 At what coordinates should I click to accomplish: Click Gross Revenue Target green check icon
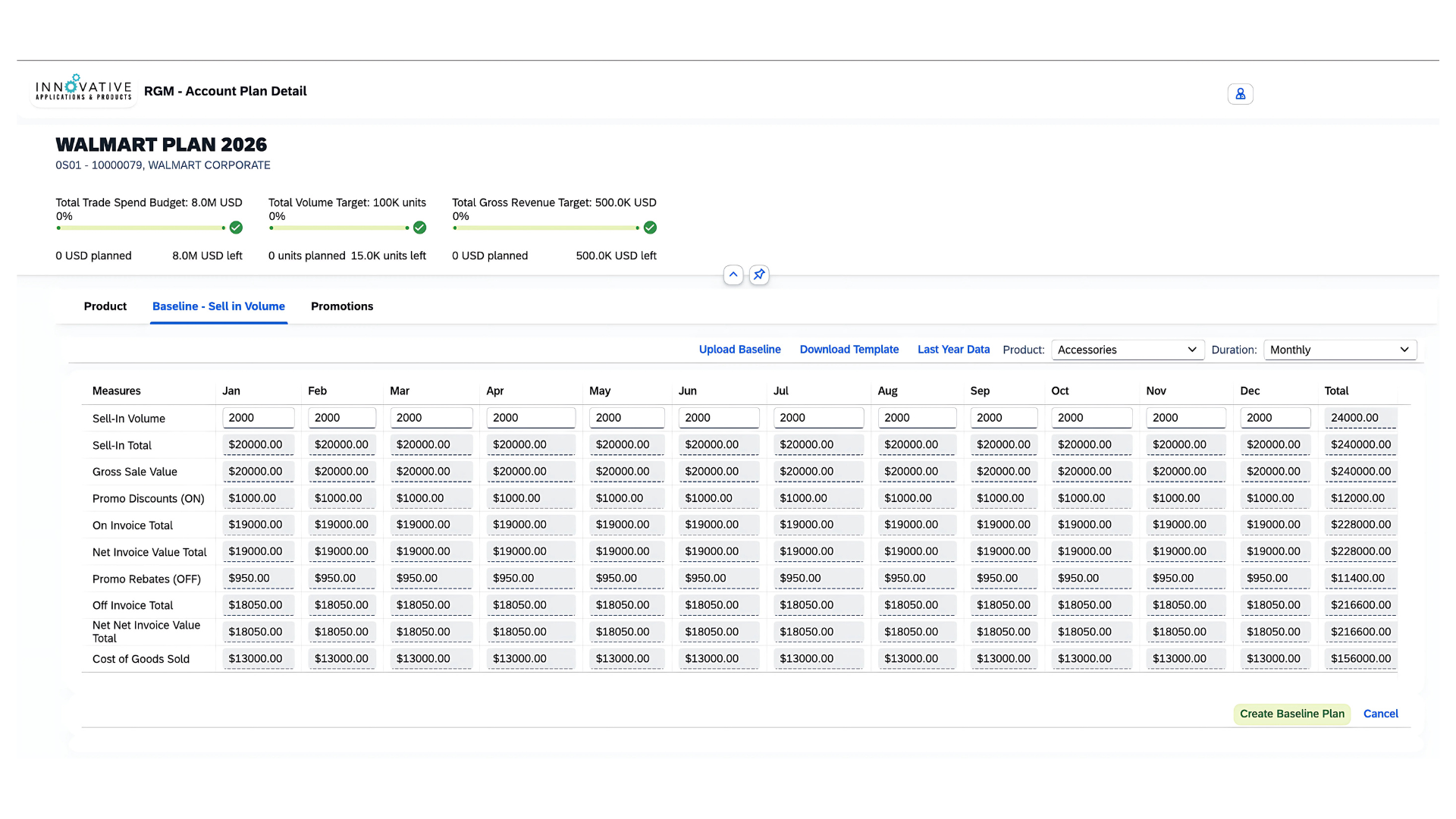click(x=650, y=227)
